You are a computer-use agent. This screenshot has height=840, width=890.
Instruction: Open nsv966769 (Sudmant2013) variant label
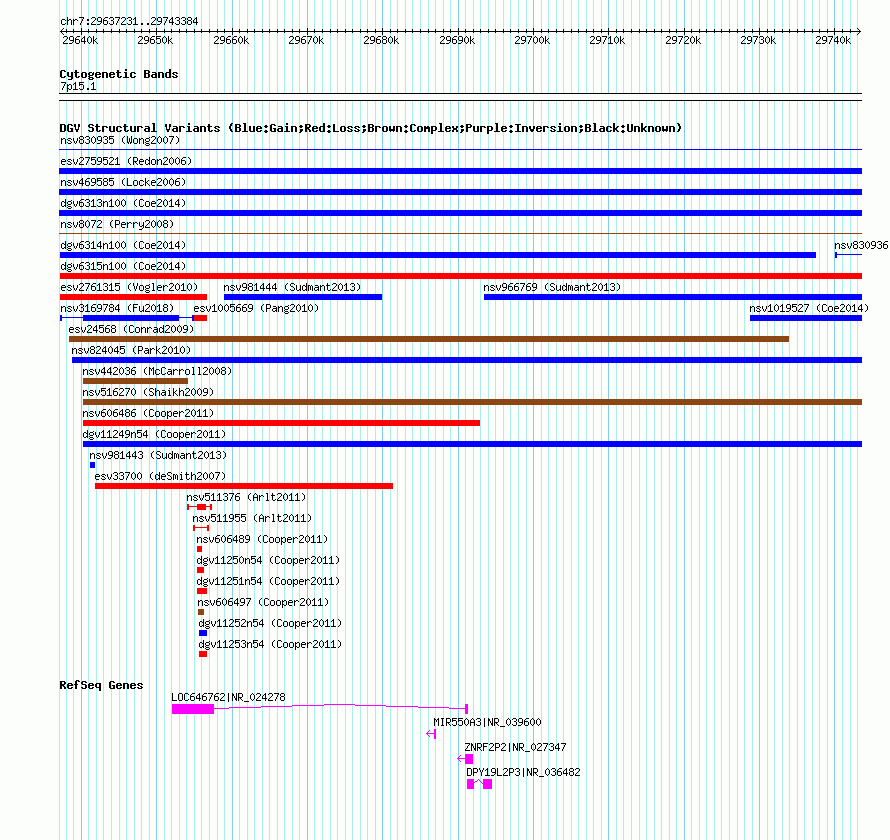click(x=552, y=287)
